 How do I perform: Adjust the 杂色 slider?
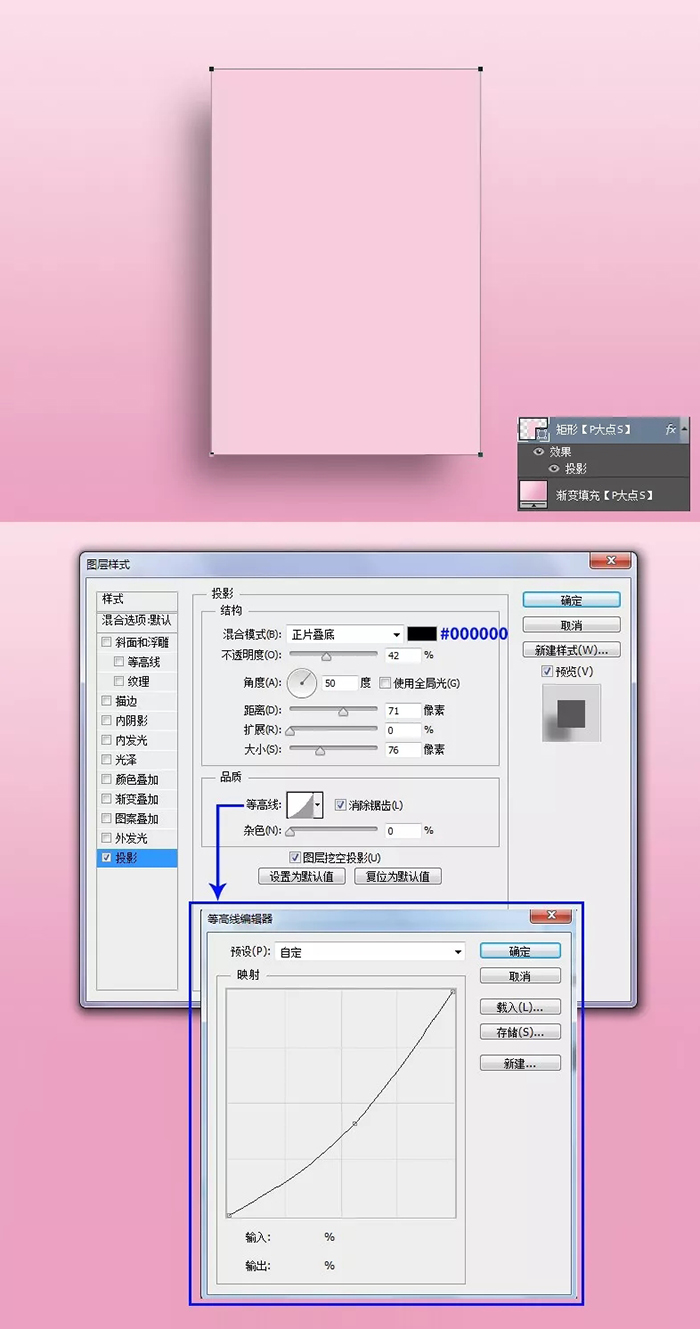[x=290, y=831]
